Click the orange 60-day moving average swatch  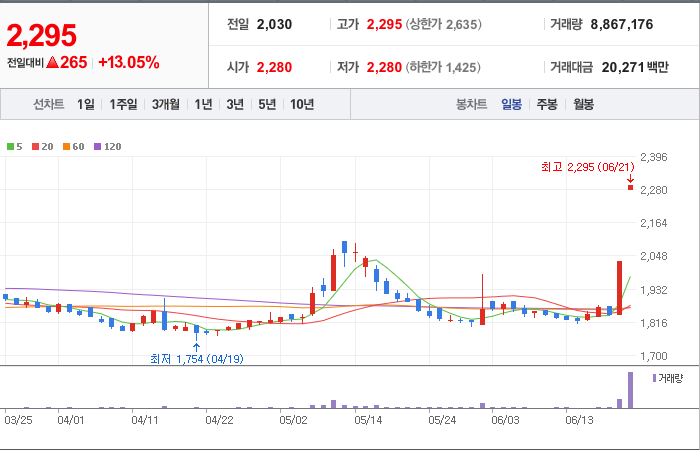(67, 146)
